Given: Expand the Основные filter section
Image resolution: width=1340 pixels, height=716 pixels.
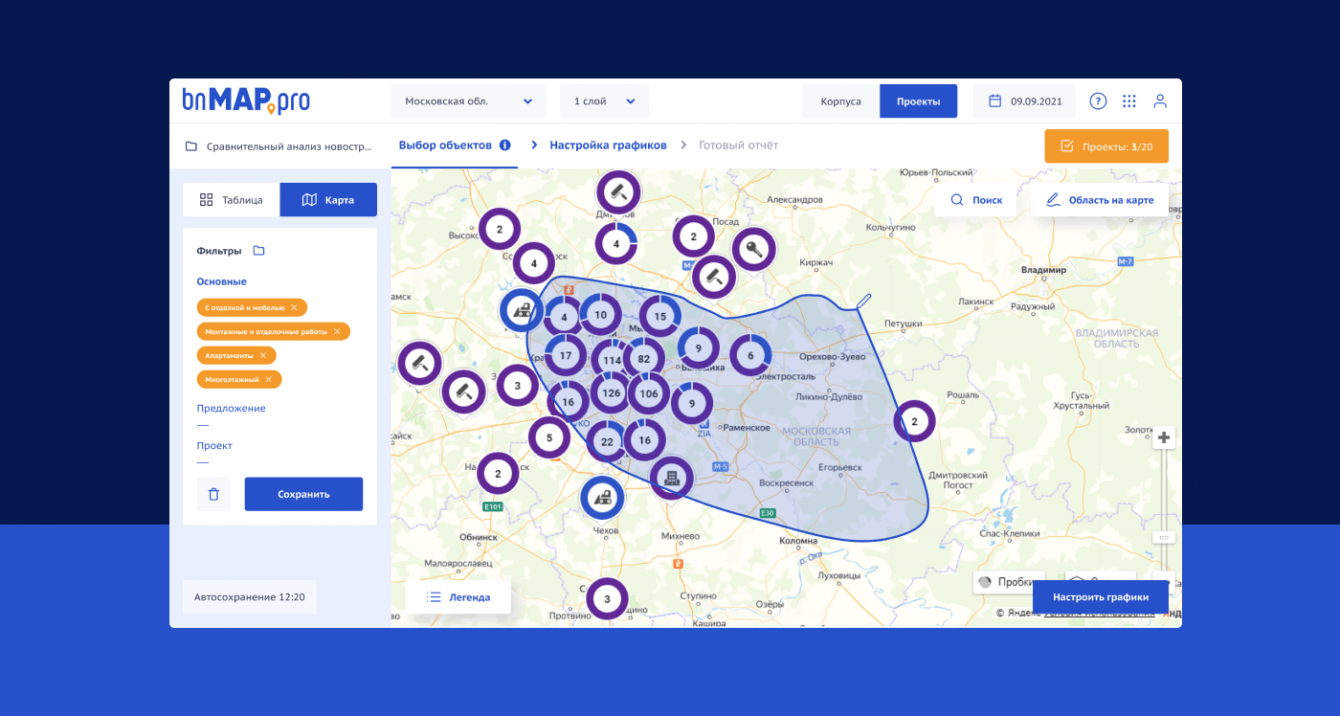Looking at the screenshot, I should [222, 282].
